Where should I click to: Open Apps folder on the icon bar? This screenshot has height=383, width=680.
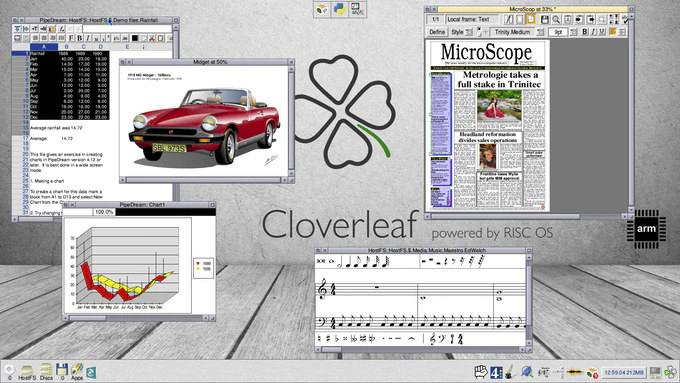(77, 371)
